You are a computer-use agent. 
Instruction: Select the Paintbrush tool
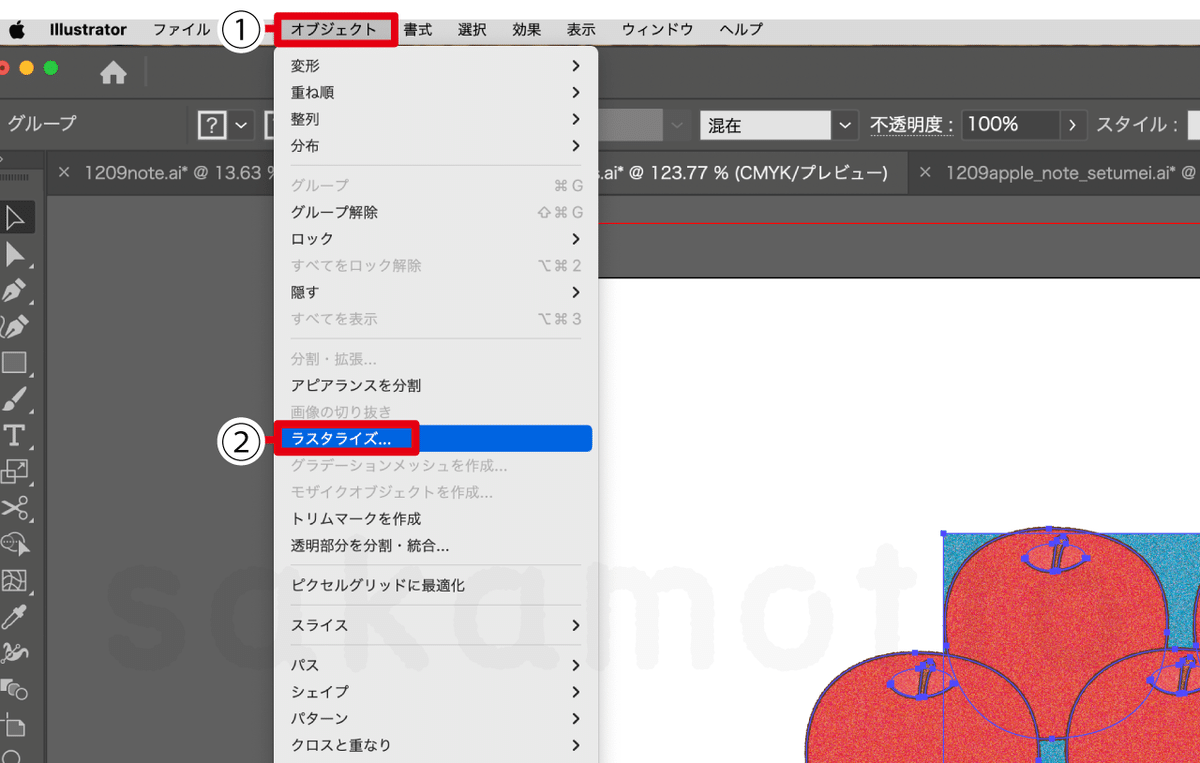(15, 399)
